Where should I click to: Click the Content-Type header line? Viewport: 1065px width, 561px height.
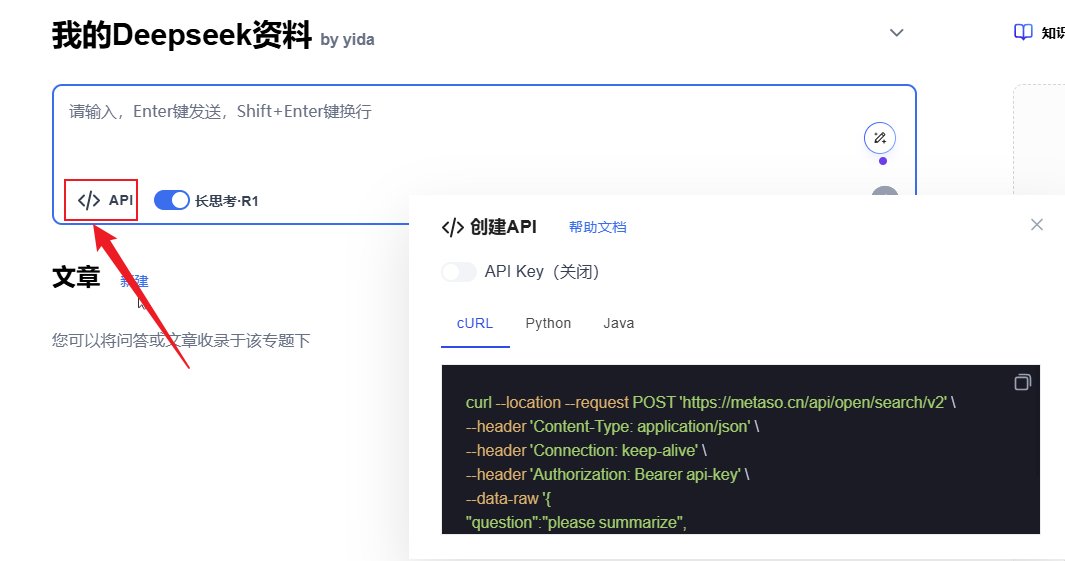(x=613, y=427)
